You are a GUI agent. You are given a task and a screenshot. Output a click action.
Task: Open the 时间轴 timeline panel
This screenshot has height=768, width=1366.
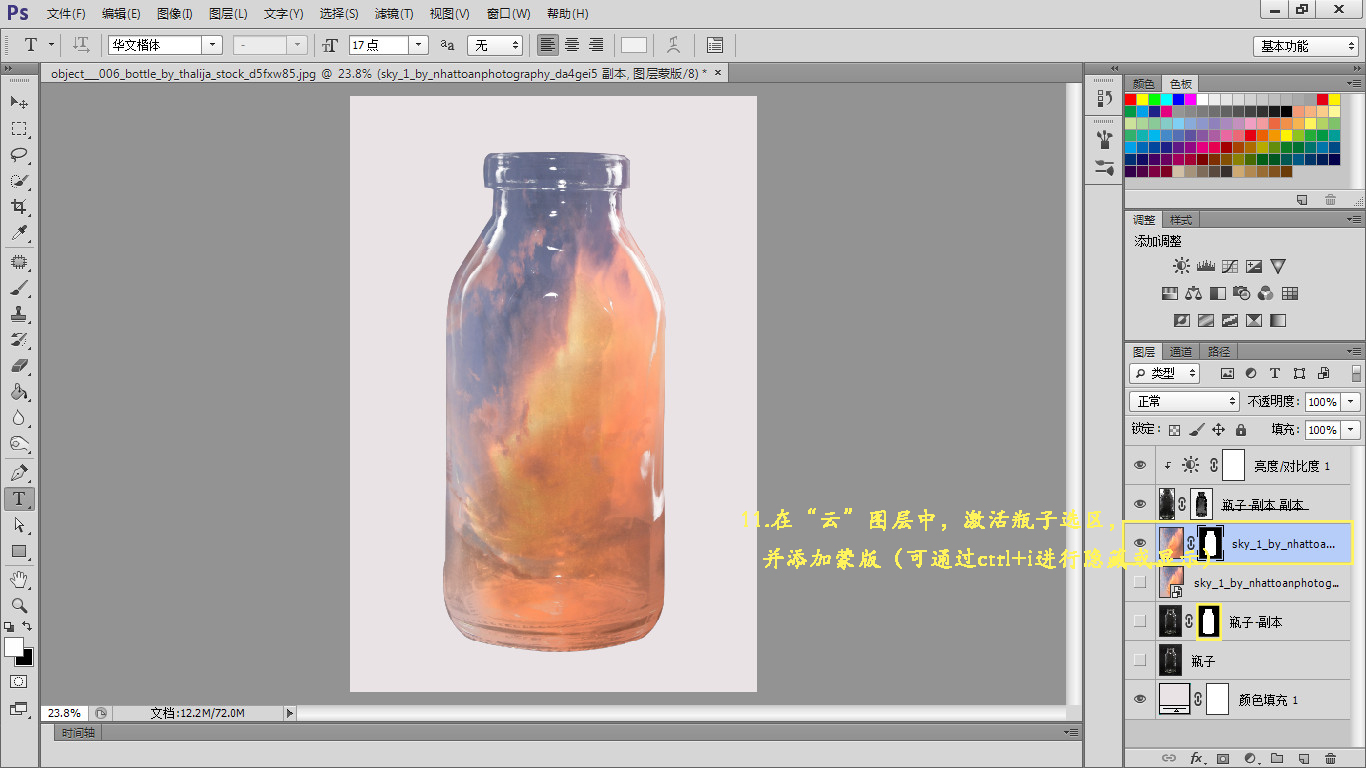coord(78,733)
